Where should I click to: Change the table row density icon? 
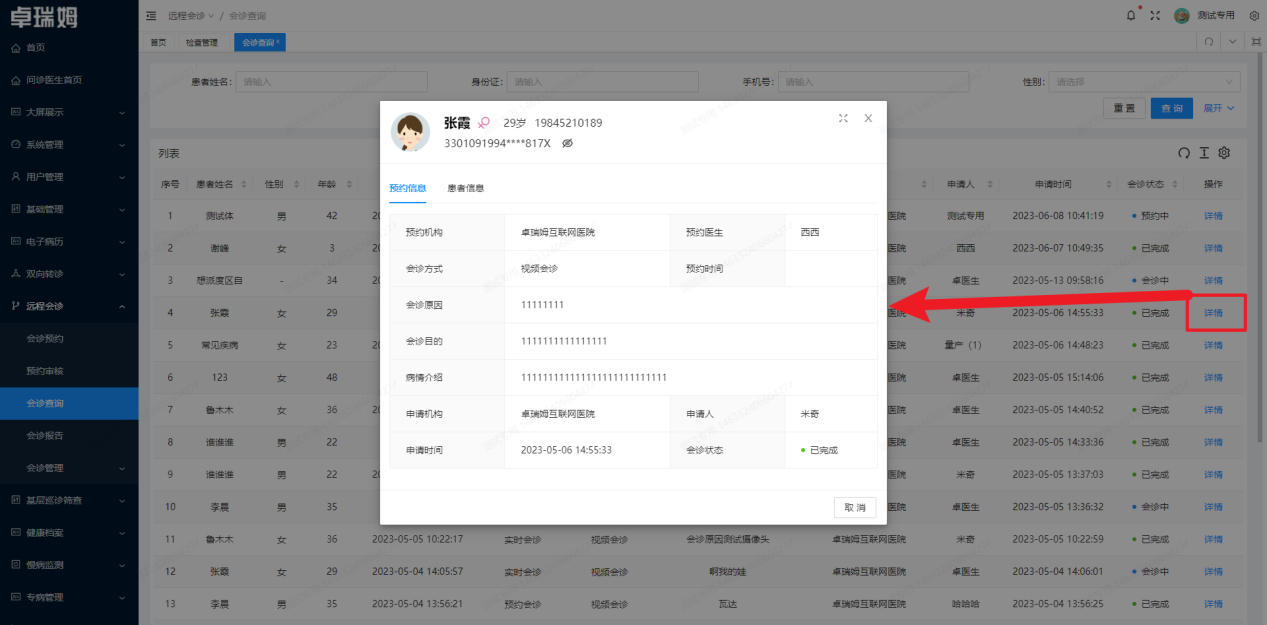[x=1204, y=153]
